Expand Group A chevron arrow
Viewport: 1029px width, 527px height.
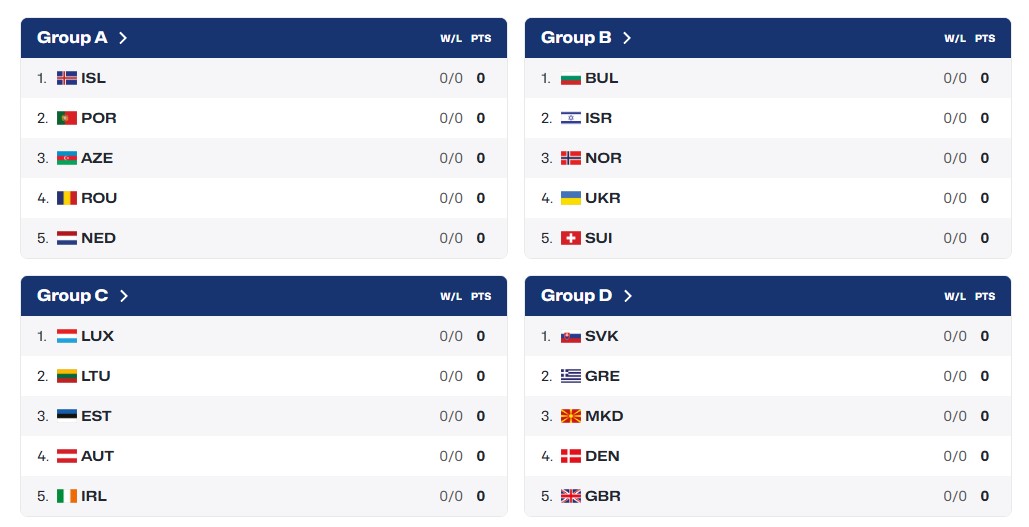(123, 38)
